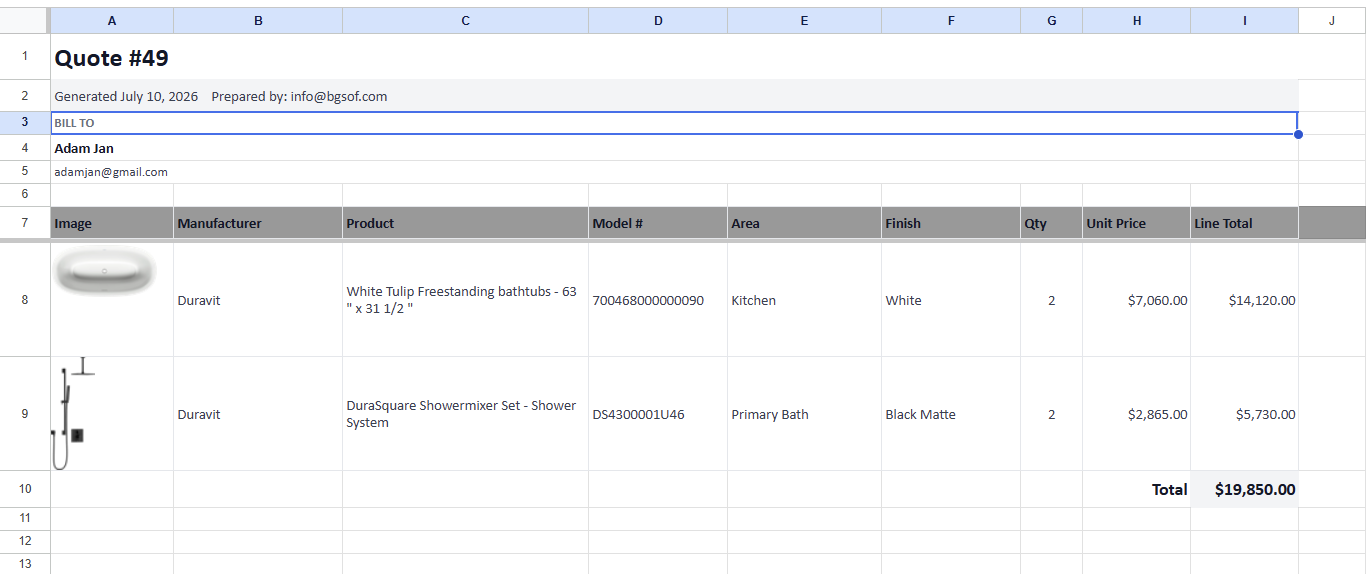Click the 'Image' header cell
The image size is (1366, 574).
(x=111, y=223)
